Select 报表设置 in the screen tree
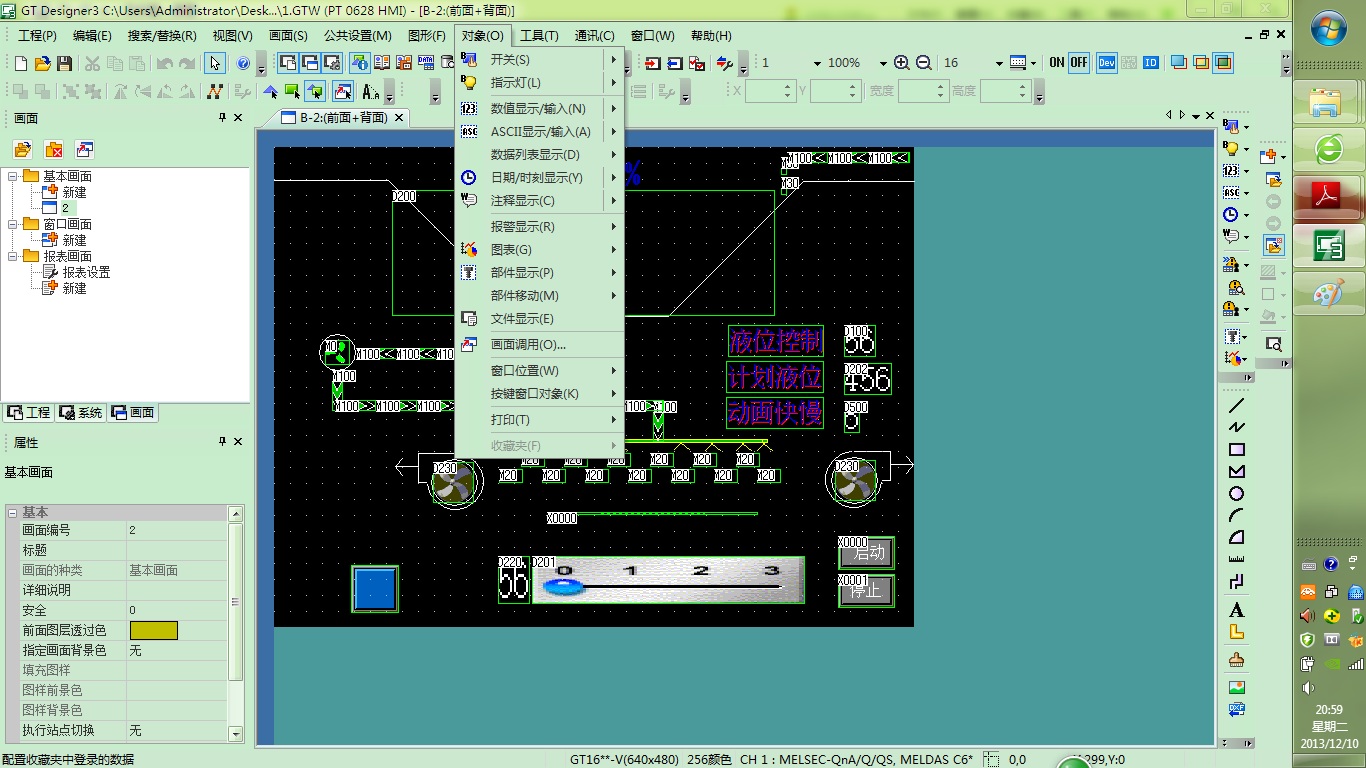1366x768 pixels. [x=86, y=272]
